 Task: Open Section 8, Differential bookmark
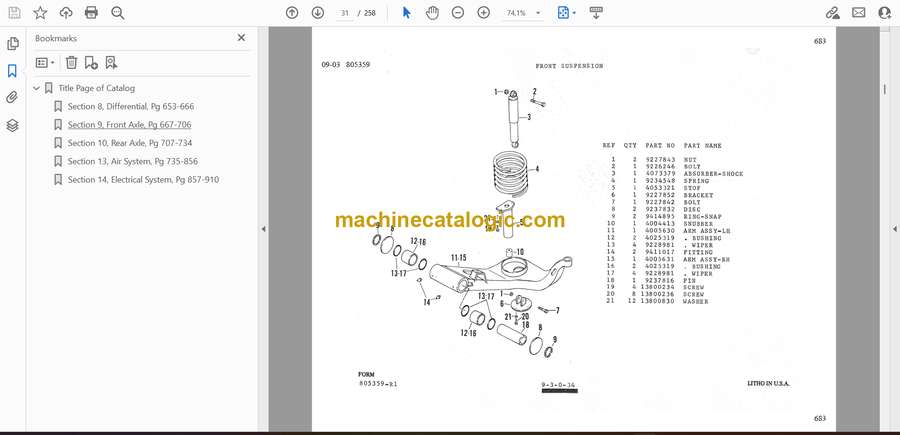click(131, 106)
